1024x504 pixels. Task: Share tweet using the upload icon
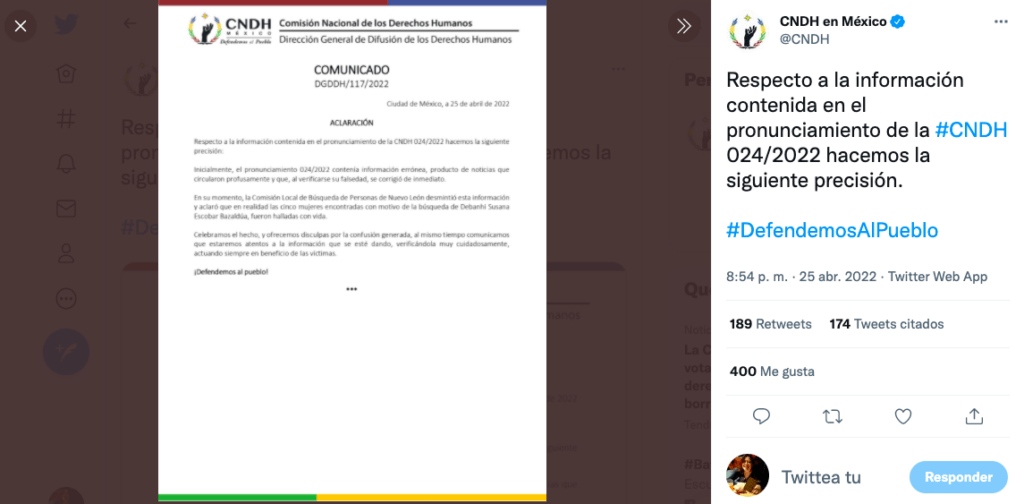pos(974,416)
